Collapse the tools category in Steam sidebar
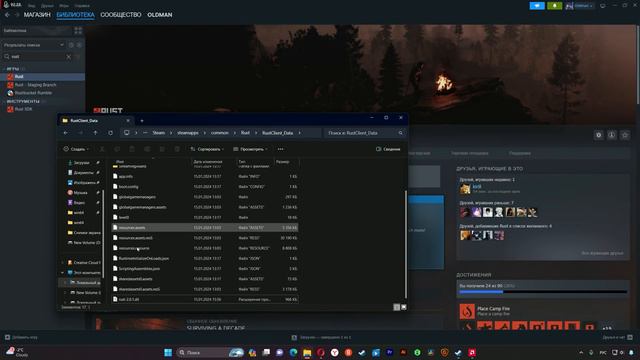Viewport: 640px width, 360px height. point(4,101)
